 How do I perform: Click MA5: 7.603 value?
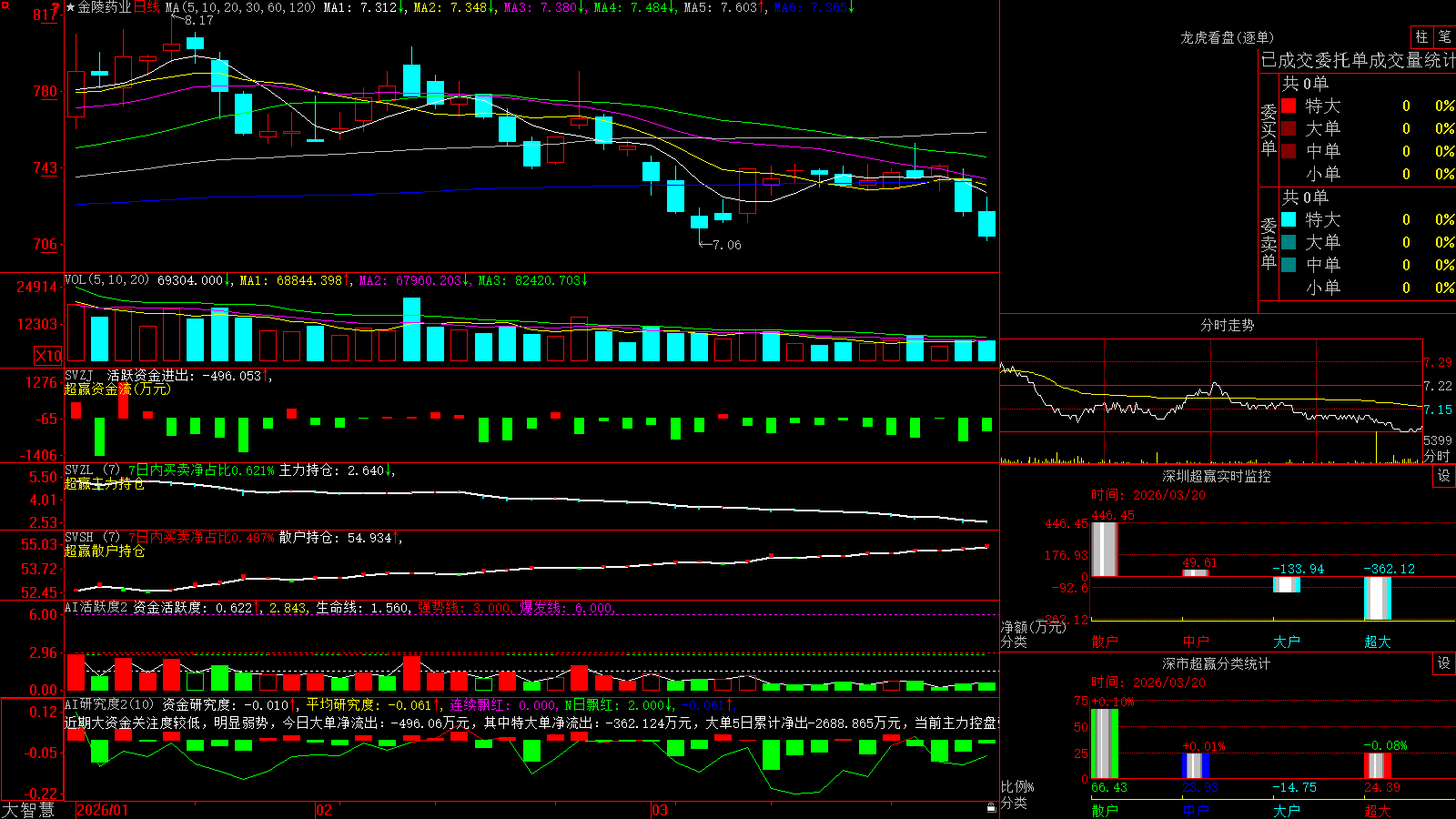pyautogui.click(x=721, y=7)
